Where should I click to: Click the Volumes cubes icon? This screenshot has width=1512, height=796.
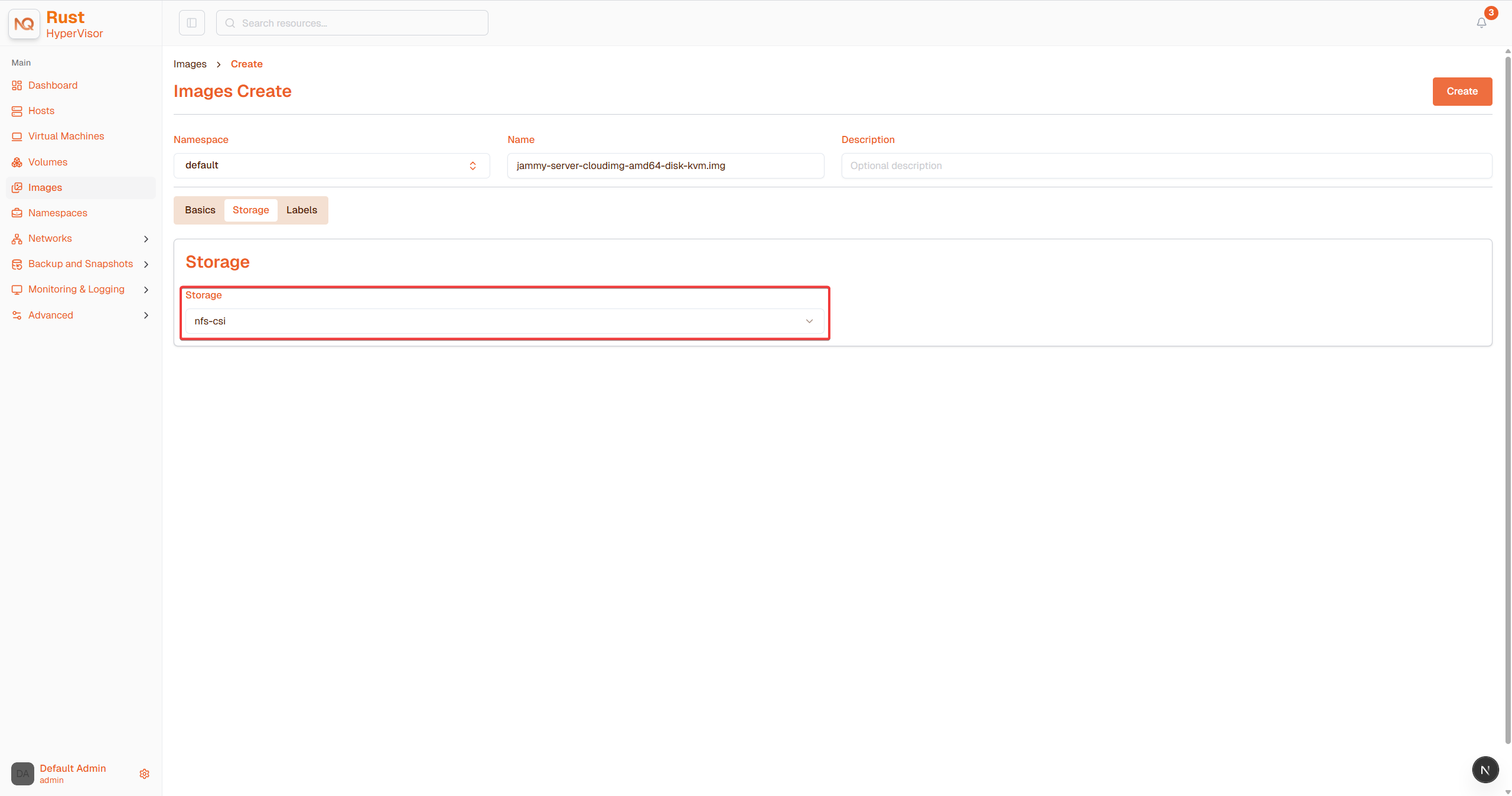pyautogui.click(x=17, y=162)
